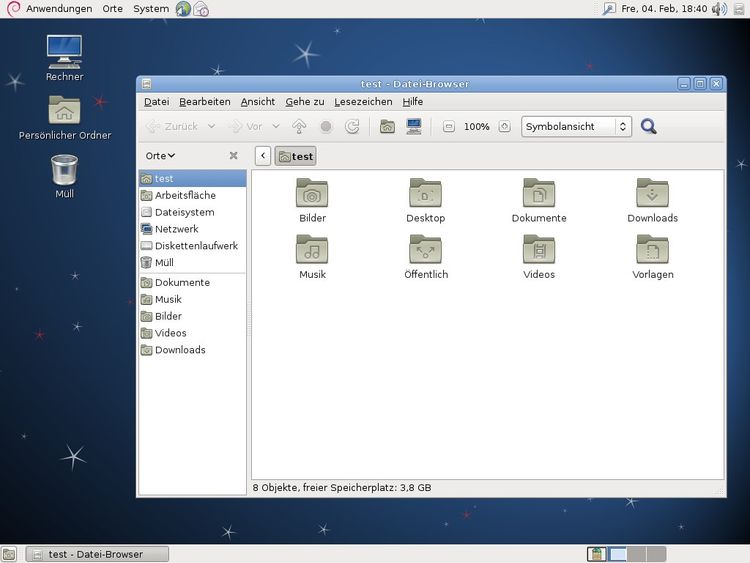Click the test path bar button
The height and width of the screenshot is (563, 750).
click(x=295, y=156)
